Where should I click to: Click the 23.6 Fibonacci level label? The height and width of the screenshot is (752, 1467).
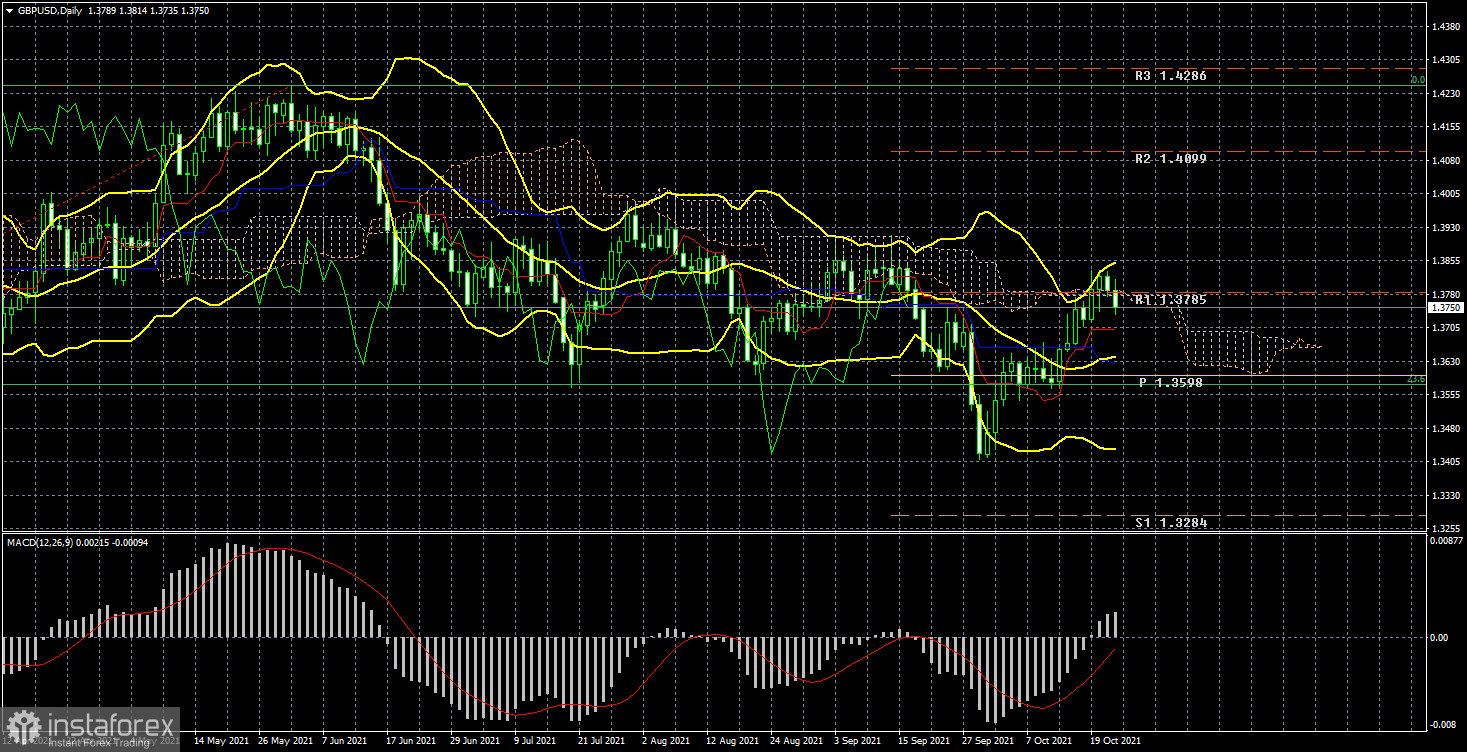pyautogui.click(x=1415, y=379)
